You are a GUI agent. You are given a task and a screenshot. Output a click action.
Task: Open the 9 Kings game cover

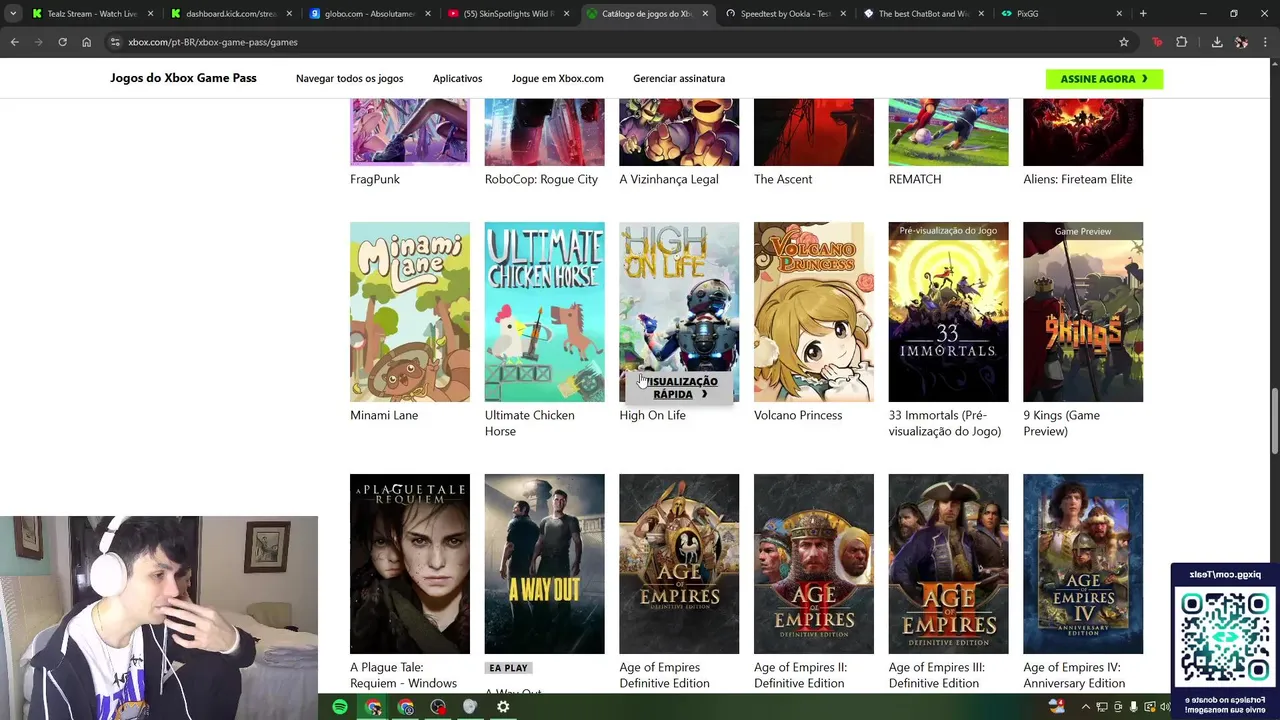click(x=1083, y=312)
